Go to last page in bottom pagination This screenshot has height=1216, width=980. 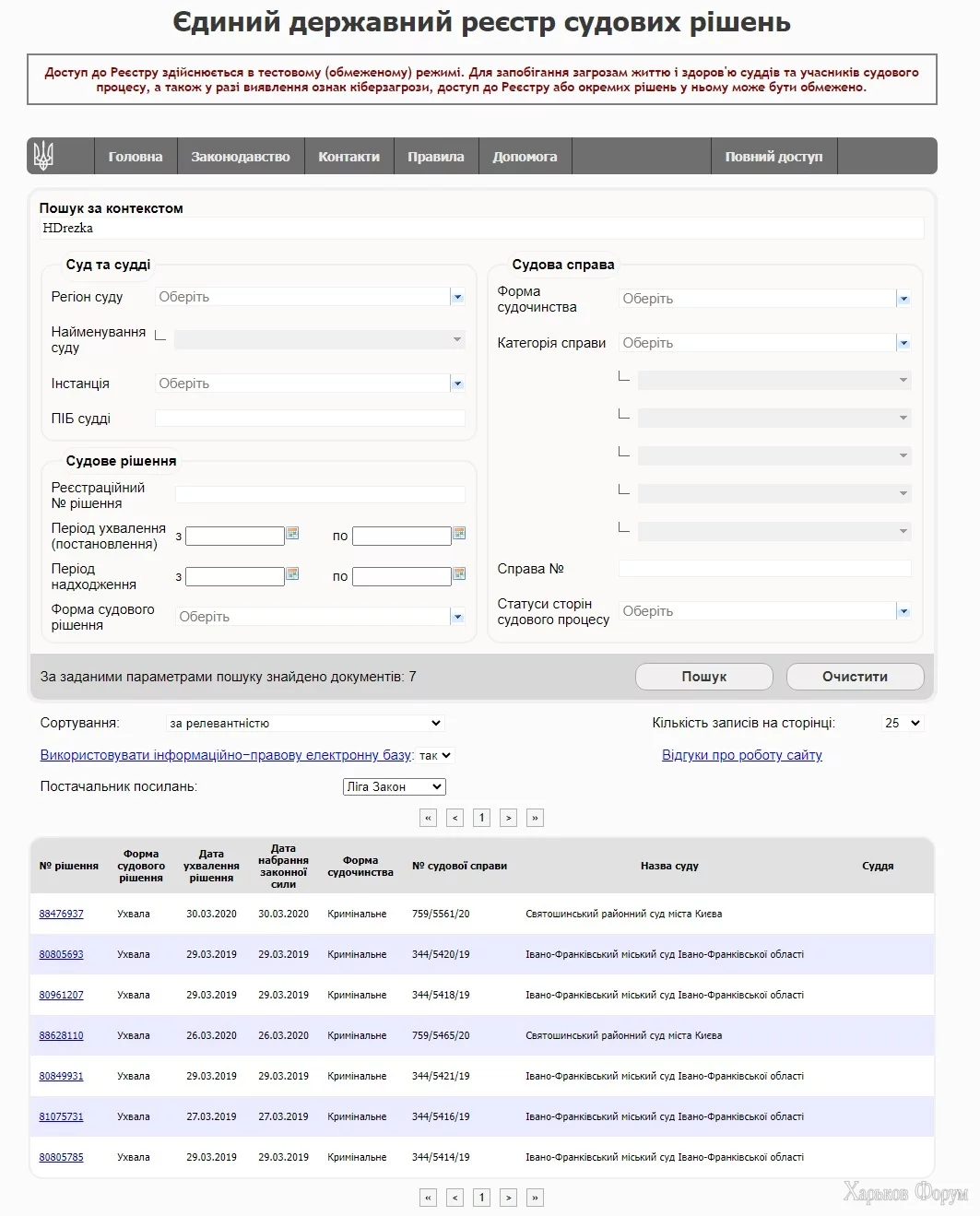point(535,1198)
